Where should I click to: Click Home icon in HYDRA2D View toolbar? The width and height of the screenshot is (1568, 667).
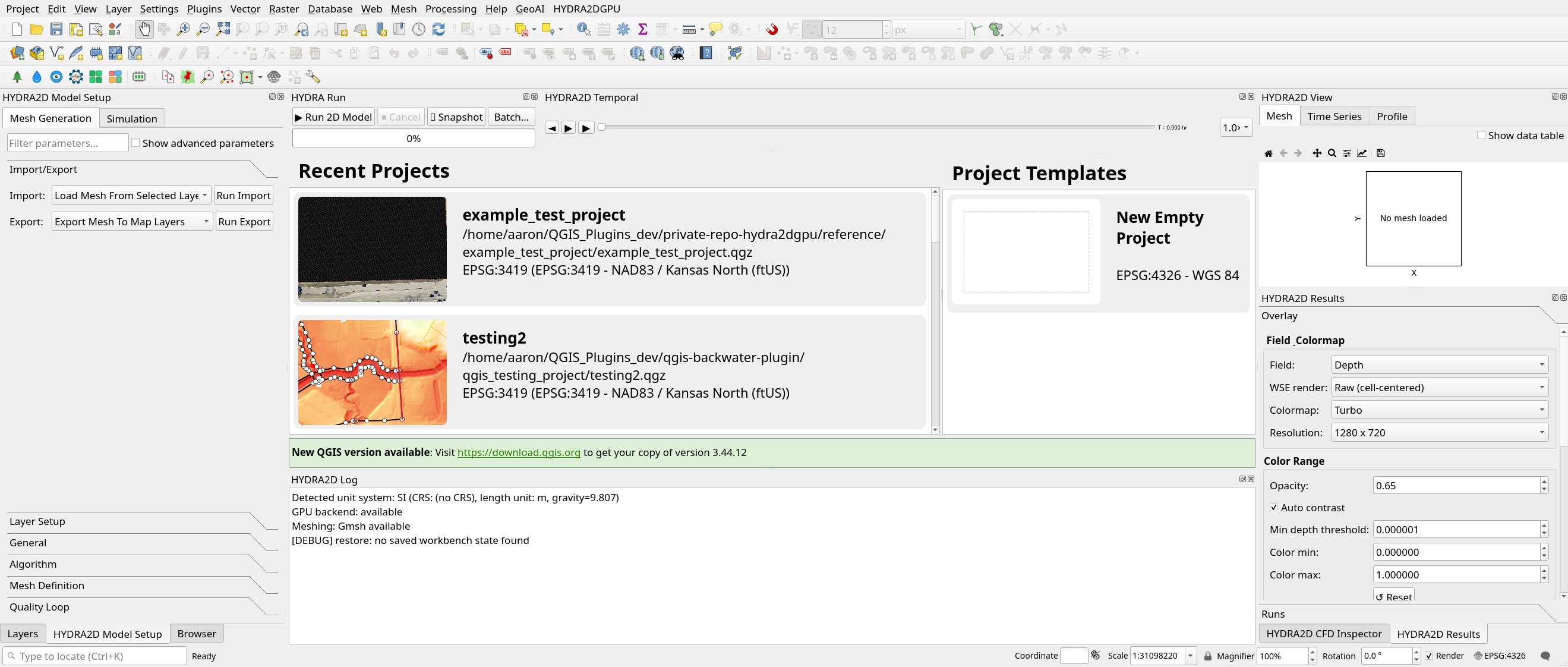click(x=1269, y=153)
